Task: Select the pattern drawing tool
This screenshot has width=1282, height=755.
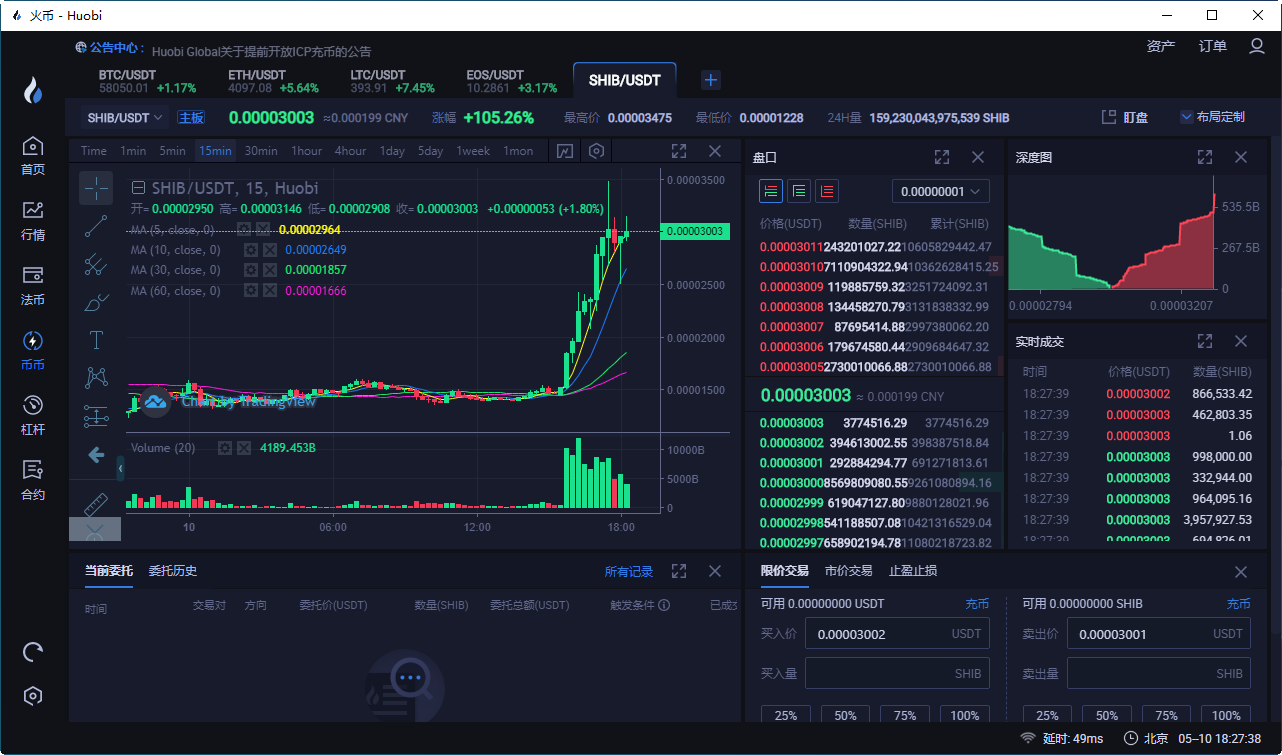Action: click(x=96, y=378)
